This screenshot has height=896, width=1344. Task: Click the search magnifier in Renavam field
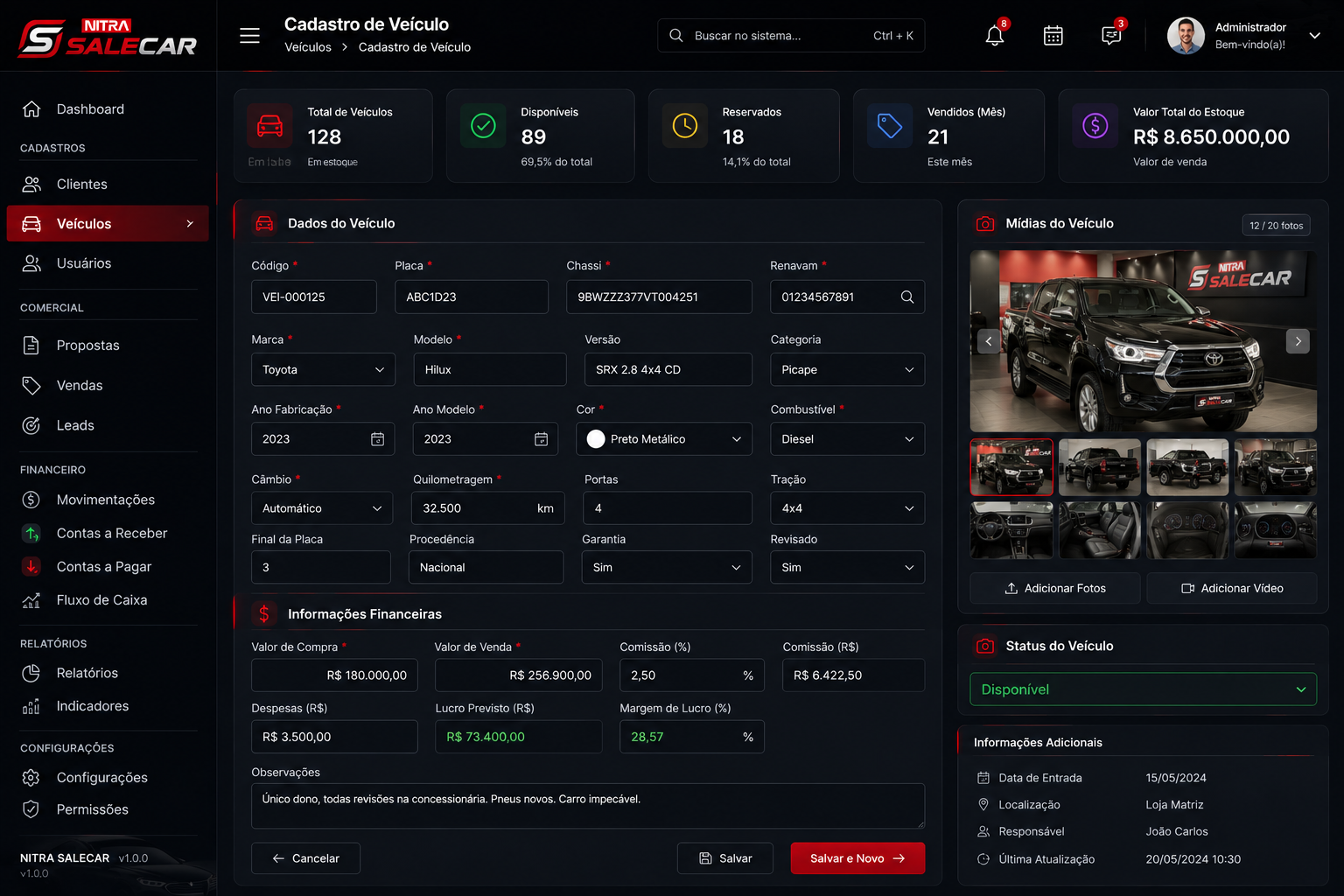pos(907,297)
